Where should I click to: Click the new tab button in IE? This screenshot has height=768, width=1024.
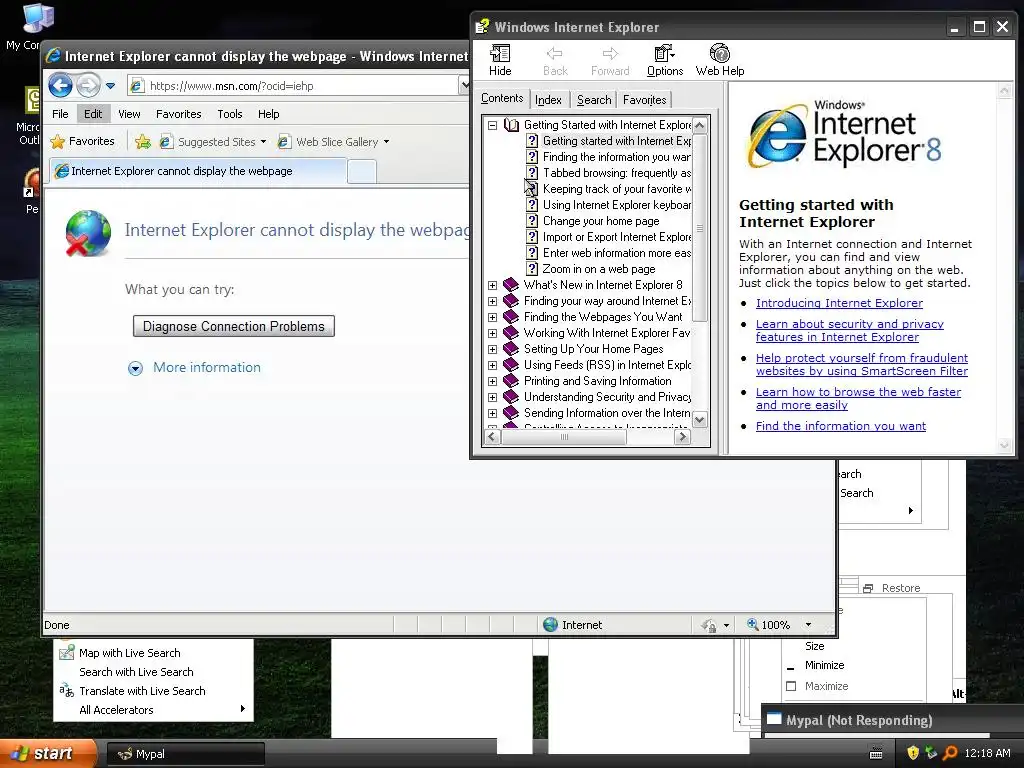[362, 171]
